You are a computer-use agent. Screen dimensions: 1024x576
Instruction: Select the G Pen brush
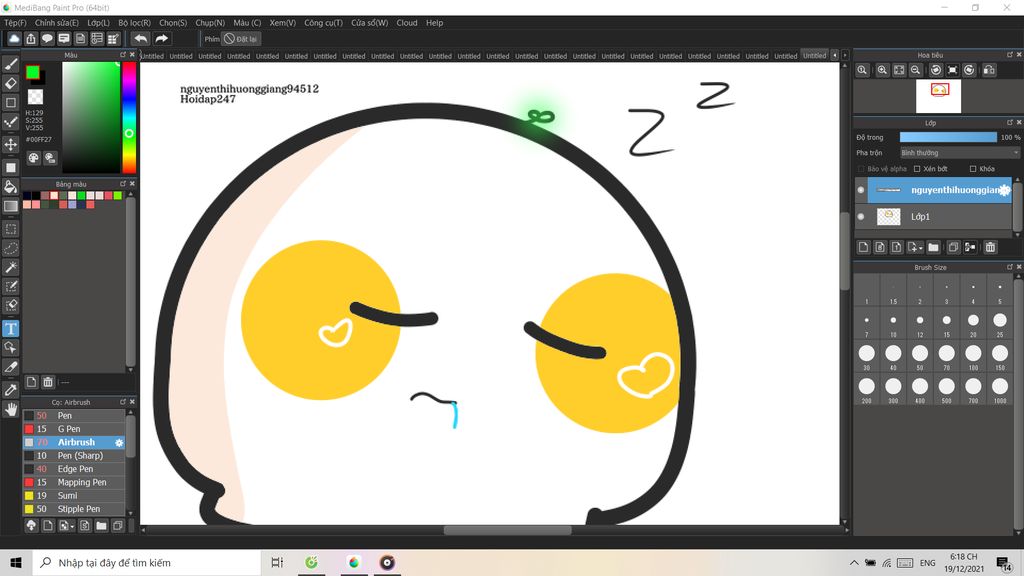click(x=74, y=429)
